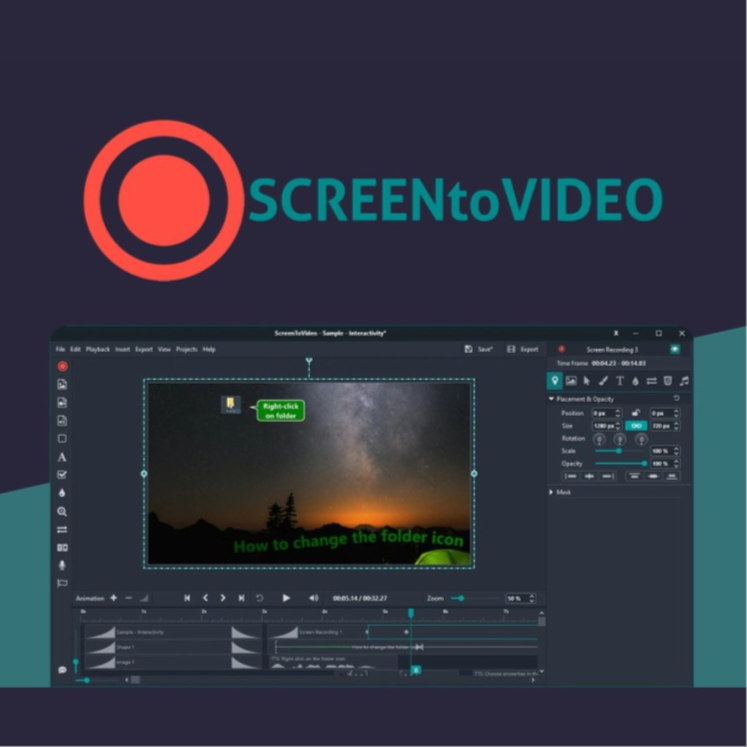Toggle the size aspect ratio link button
Viewport: 747px width, 747px height.
(x=636, y=426)
